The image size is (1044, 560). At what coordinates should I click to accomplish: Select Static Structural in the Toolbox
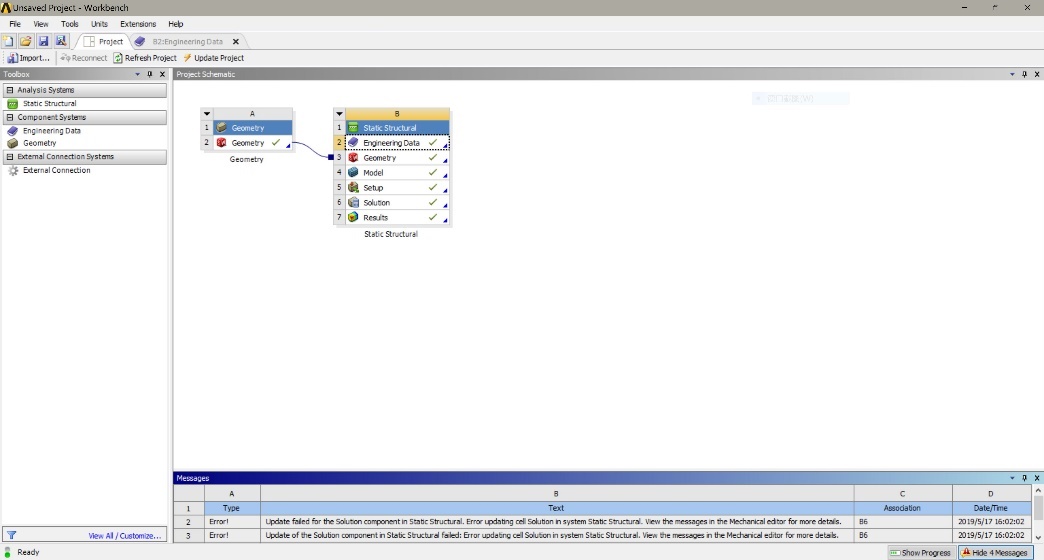49,104
